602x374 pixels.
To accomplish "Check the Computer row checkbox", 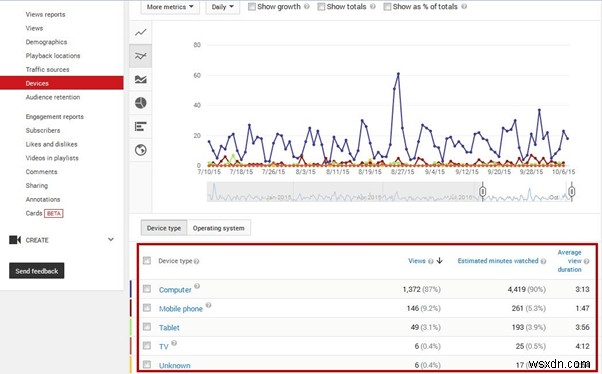I will click(147, 288).
